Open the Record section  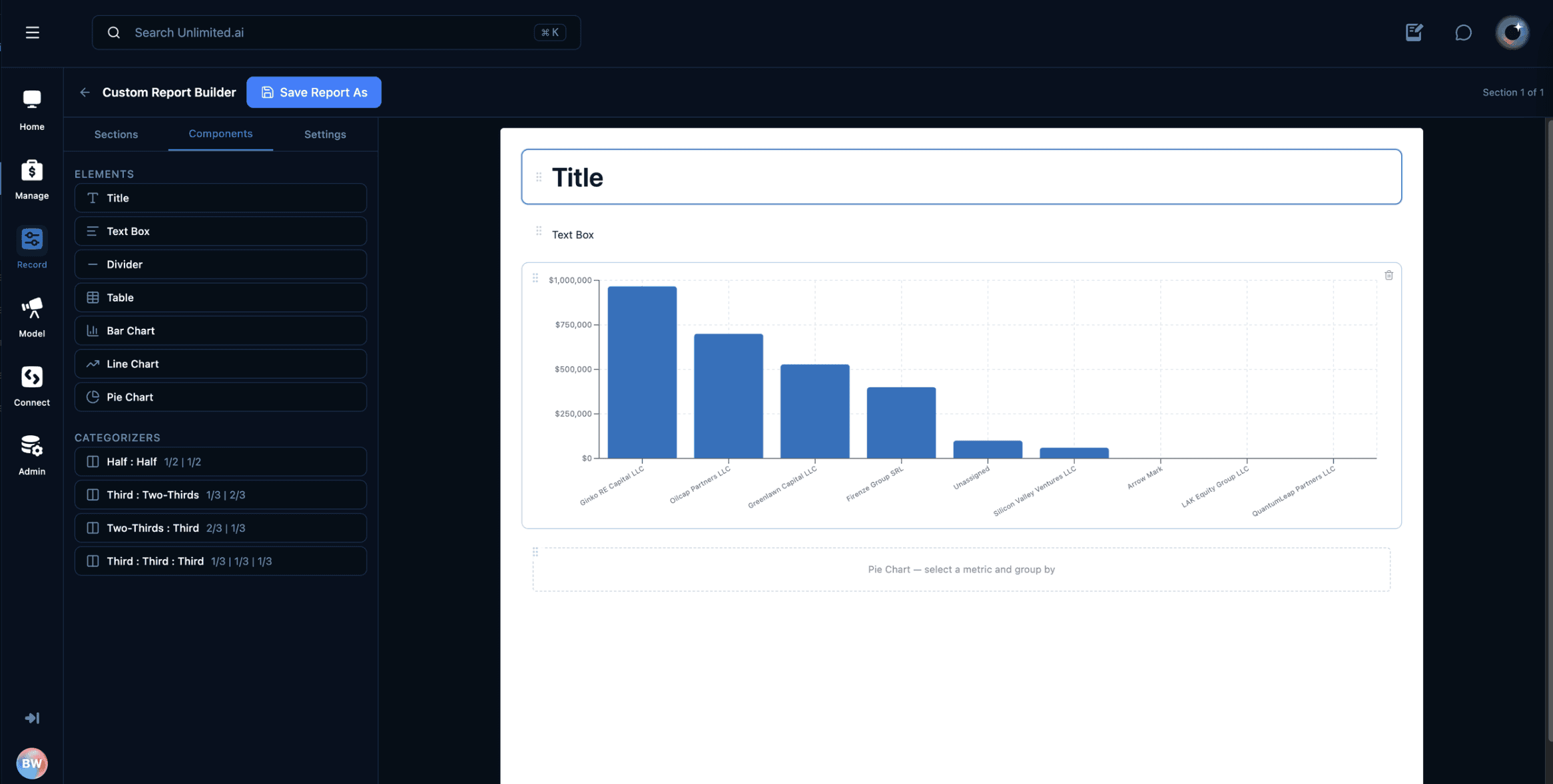tap(32, 248)
